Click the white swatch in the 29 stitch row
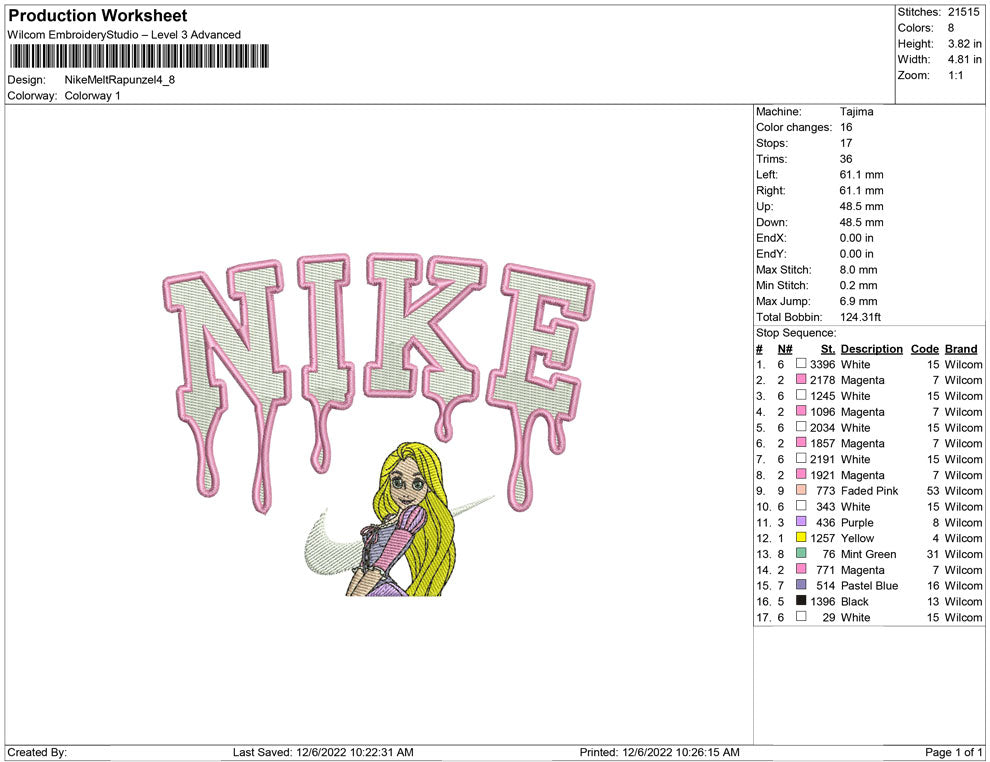The height and width of the screenshot is (762, 990). [x=801, y=616]
